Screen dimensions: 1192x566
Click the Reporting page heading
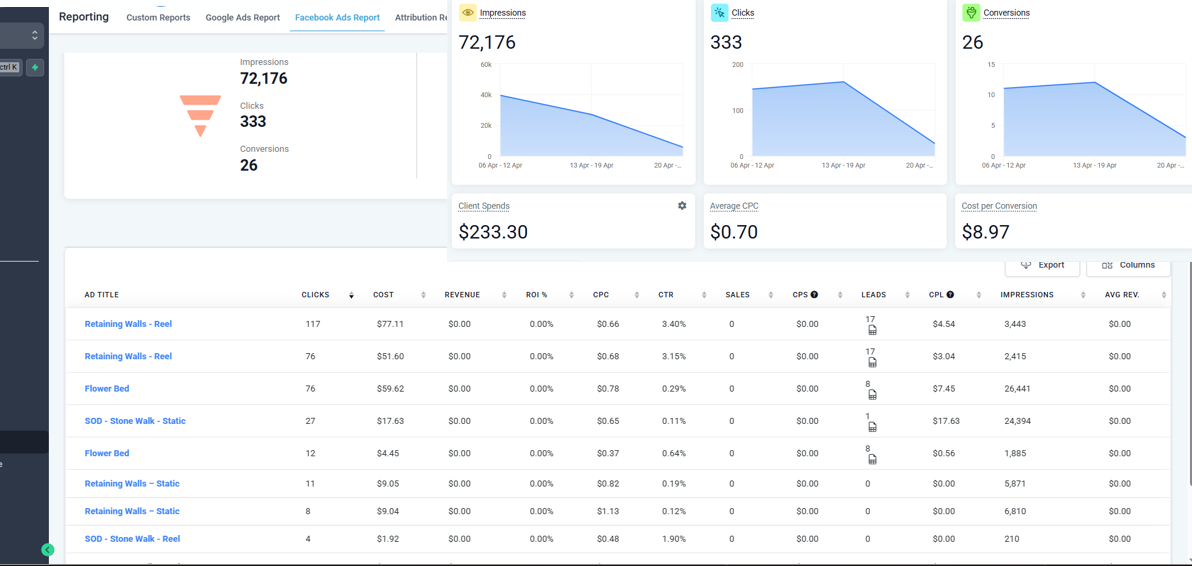(84, 17)
